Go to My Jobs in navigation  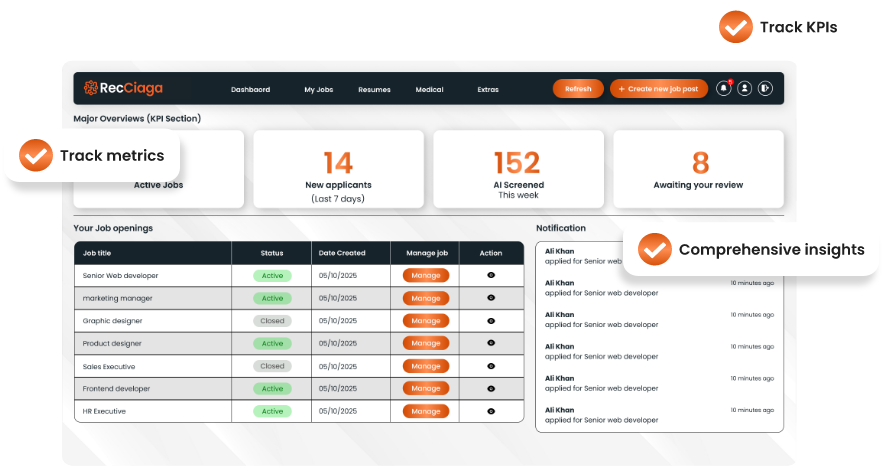click(x=319, y=89)
